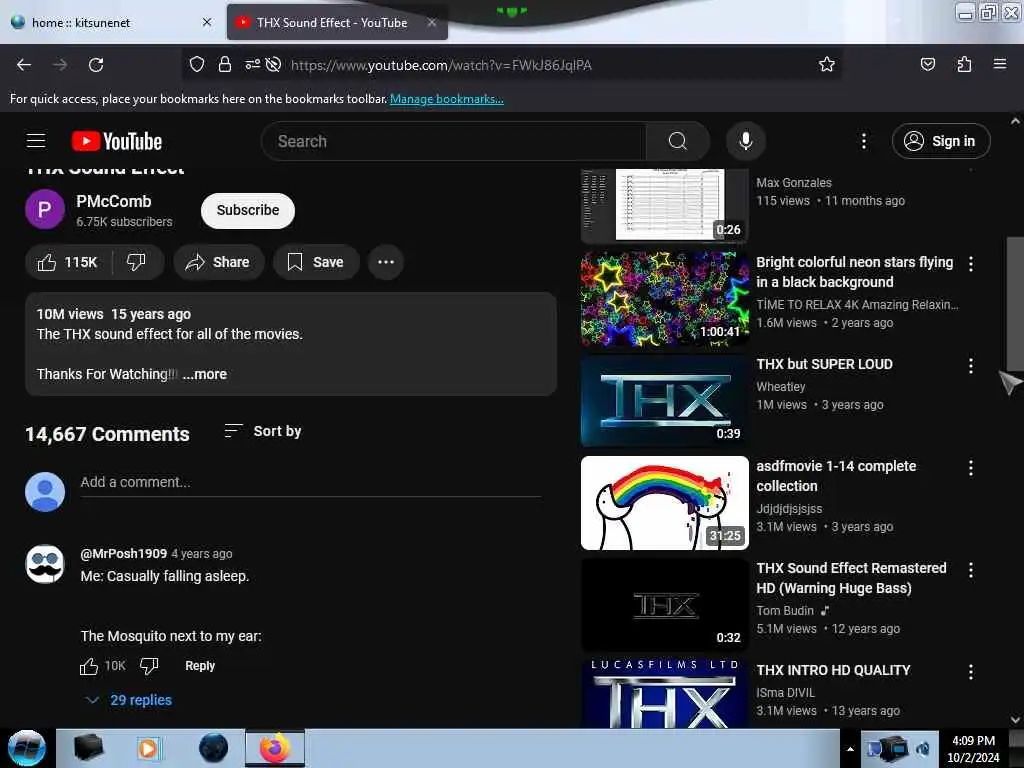
Task: Open the YouTube settings three-dot menu
Action: point(863,141)
